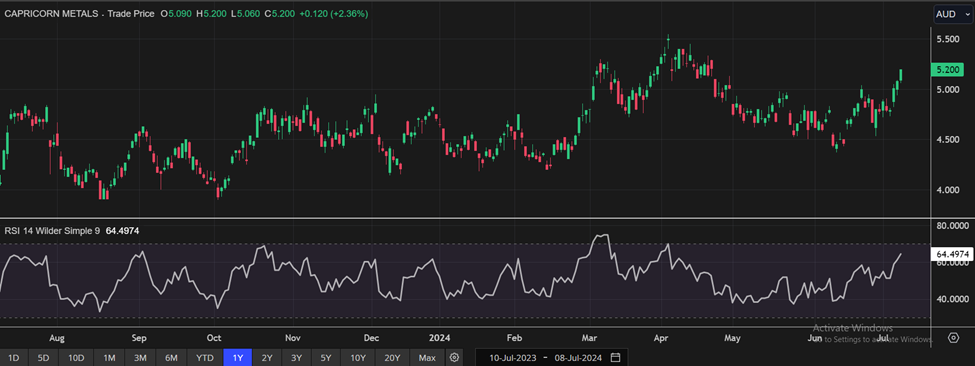The height and width of the screenshot is (366, 975).
Task: Click the 80.0000 RSI axis label
Action: 952,226
